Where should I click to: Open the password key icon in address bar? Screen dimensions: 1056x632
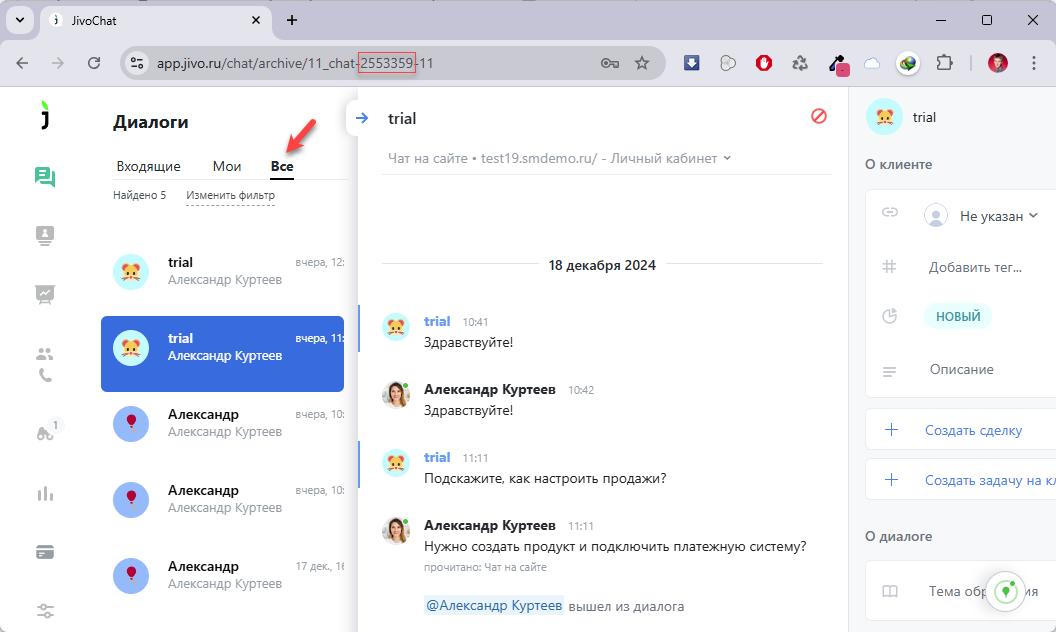(x=609, y=63)
